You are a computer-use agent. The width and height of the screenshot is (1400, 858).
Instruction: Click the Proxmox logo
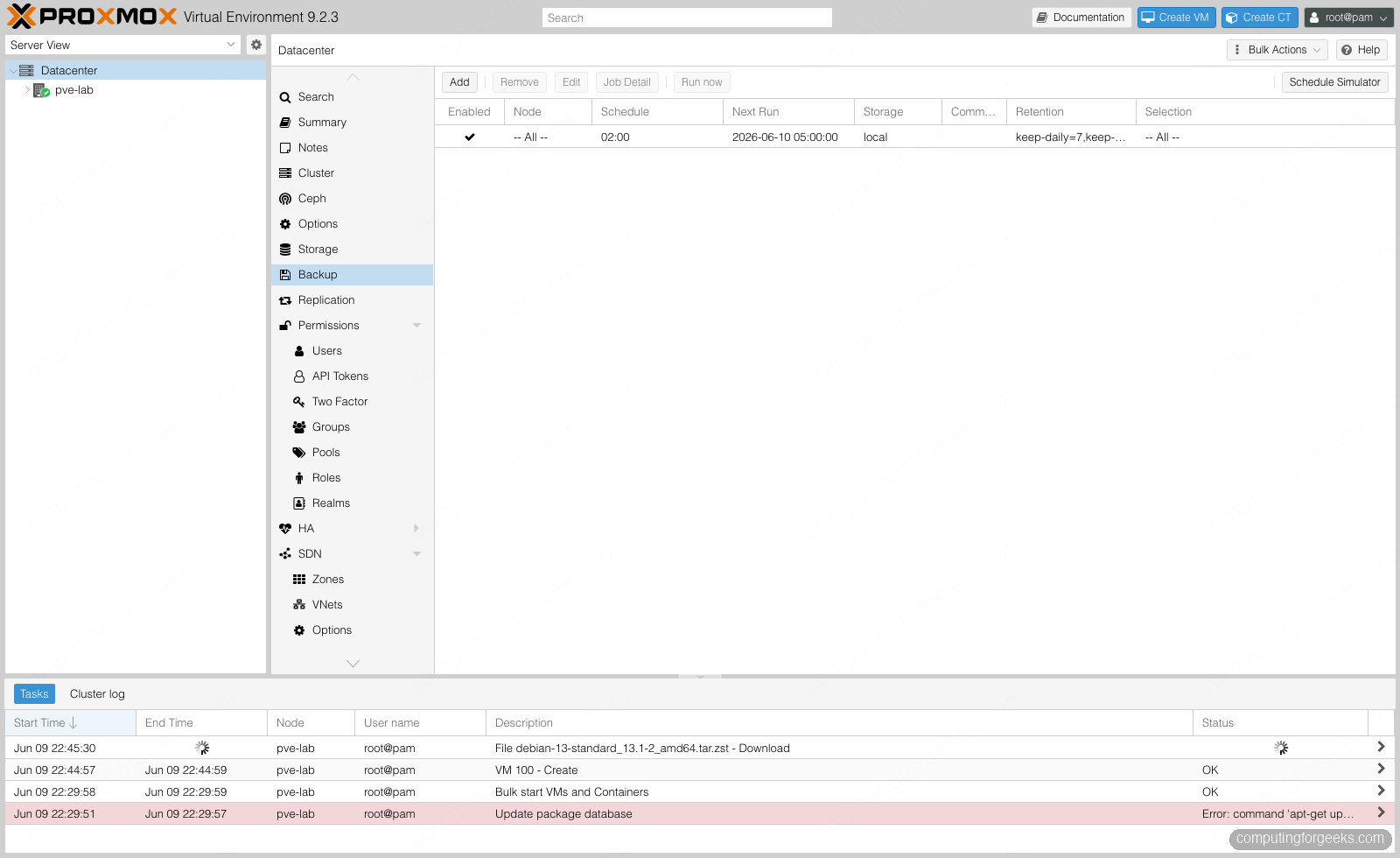tap(92, 17)
